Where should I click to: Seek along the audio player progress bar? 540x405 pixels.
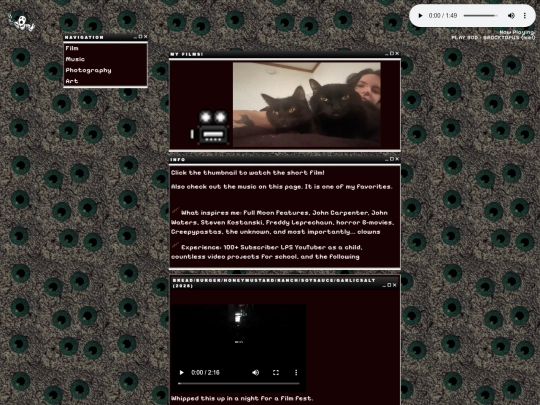pos(481,15)
